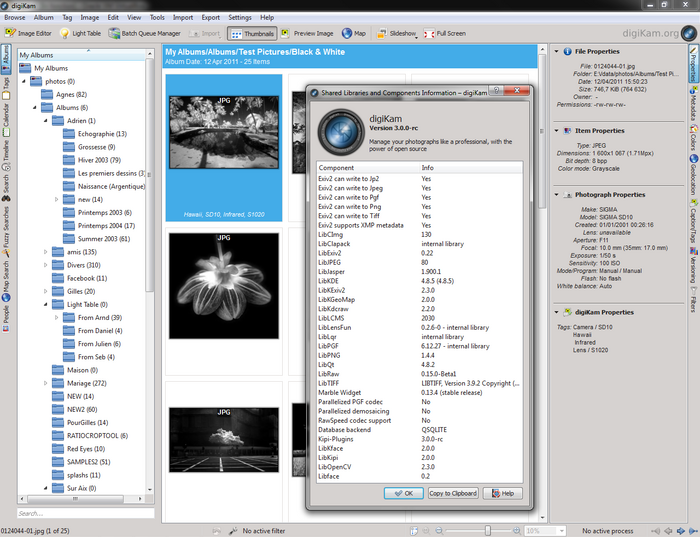Collapse the 'Adrien' album tree node

pyautogui.click(x=46, y=120)
